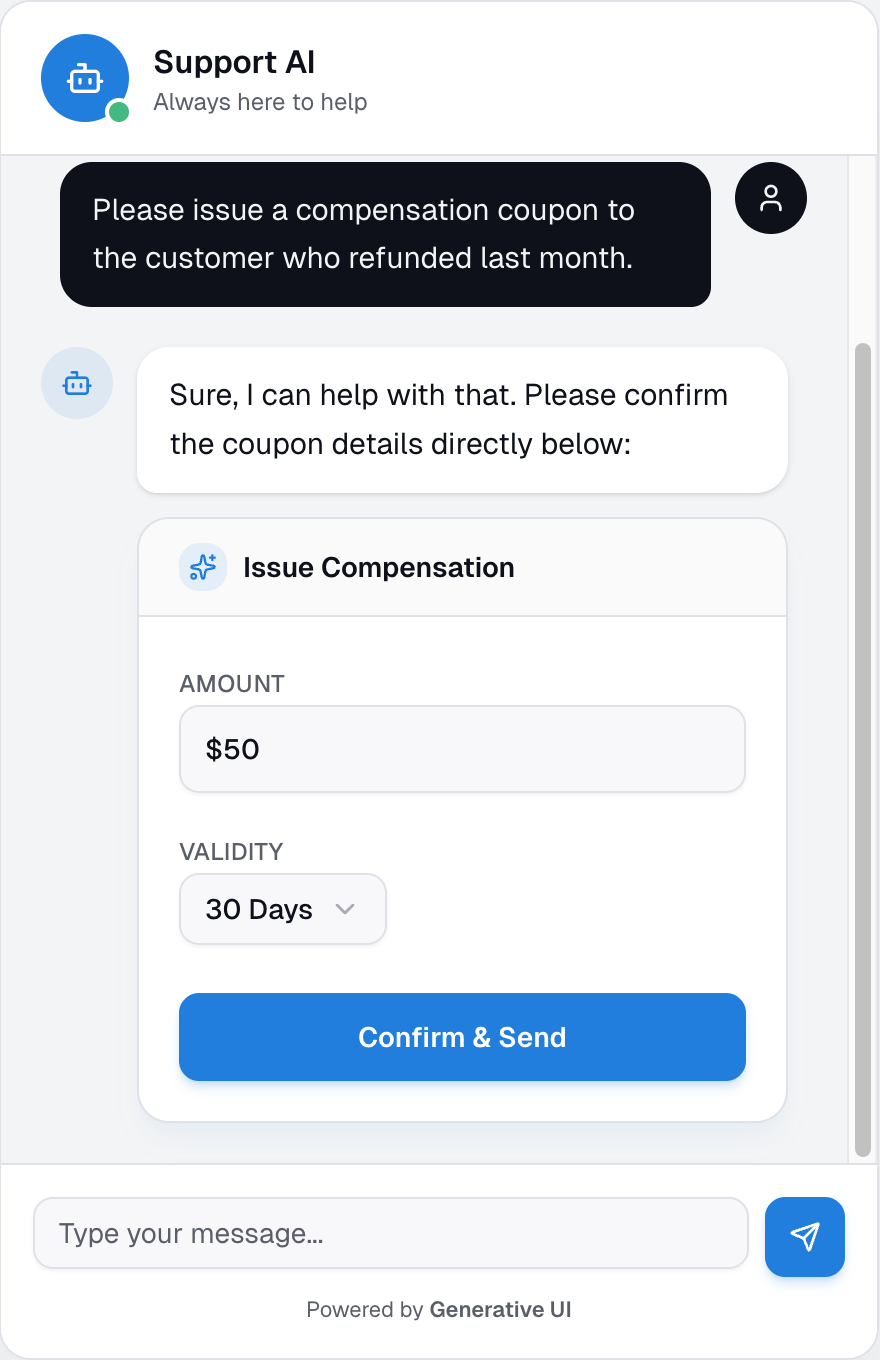The width and height of the screenshot is (880, 1360).
Task: Click the user profile avatar icon
Action: [x=770, y=198]
